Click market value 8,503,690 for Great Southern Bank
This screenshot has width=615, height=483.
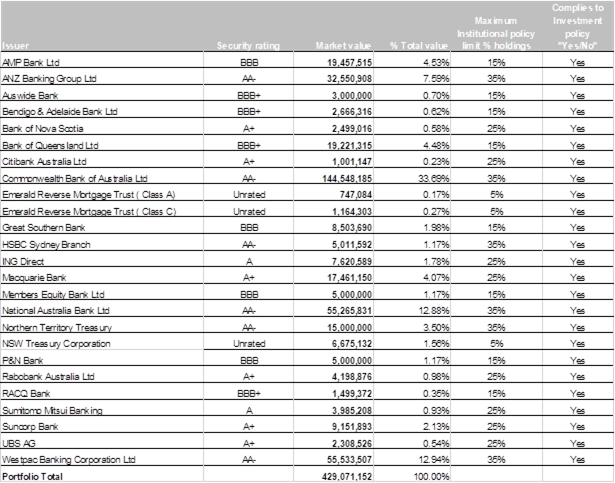tap(352, 228)
